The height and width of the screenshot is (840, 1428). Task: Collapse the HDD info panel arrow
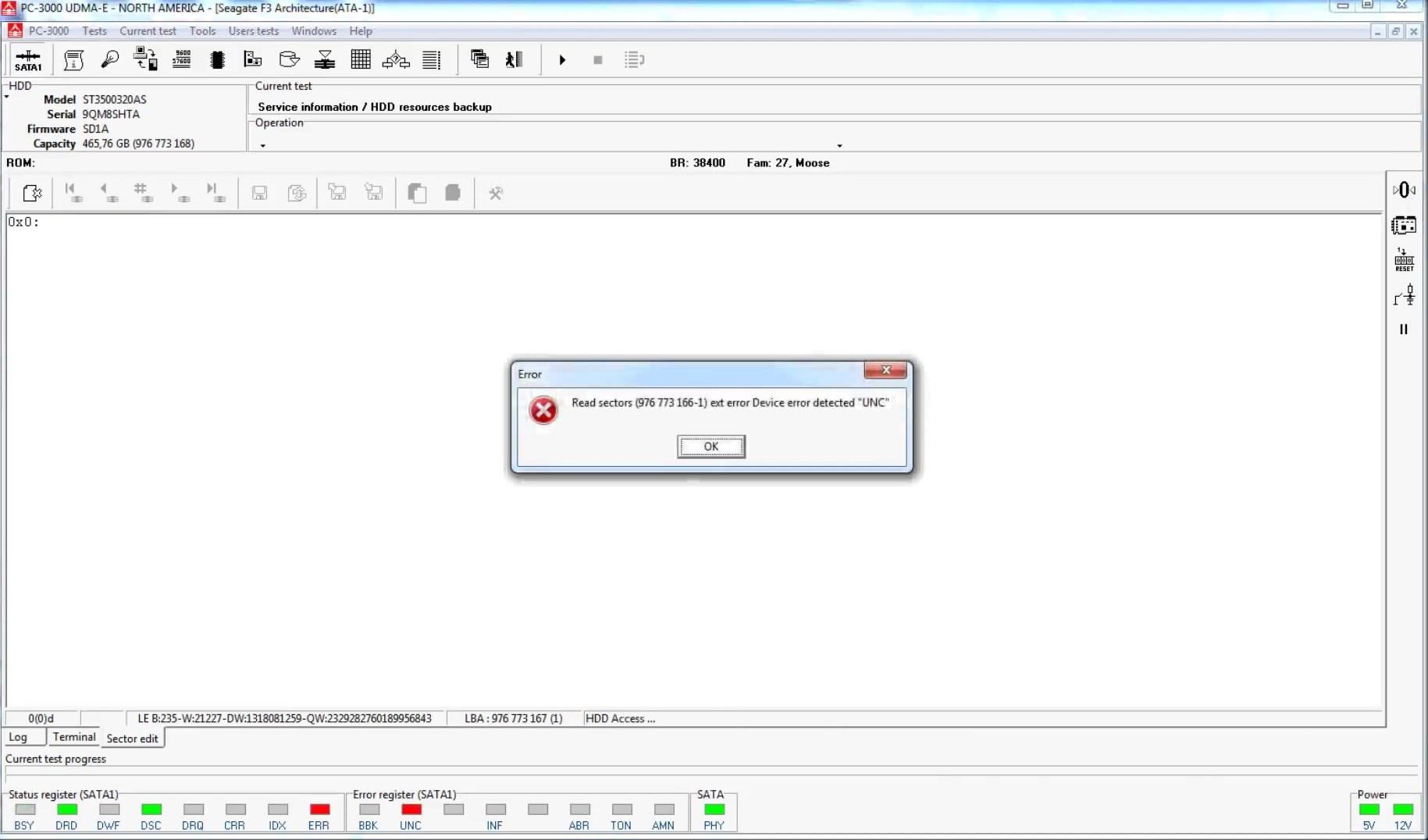coord(7,97)
